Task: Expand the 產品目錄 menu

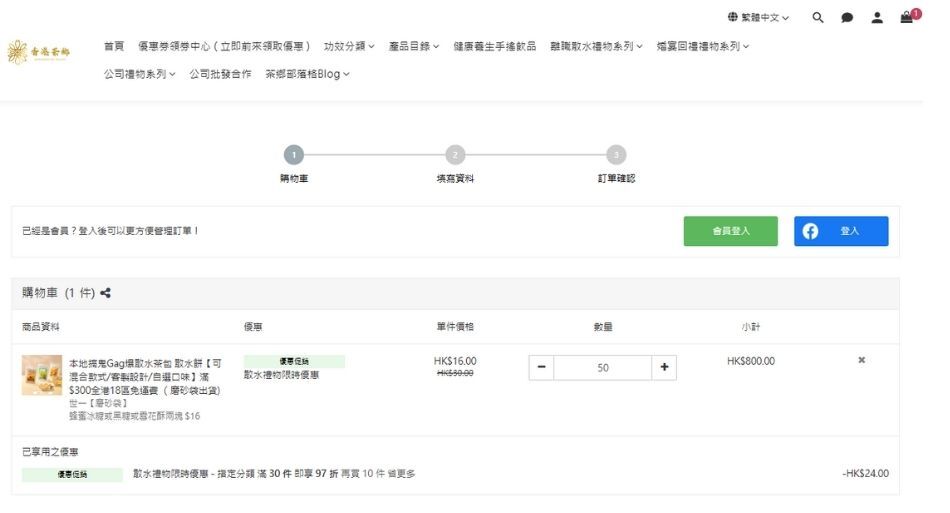Action: [x=414, y=46]
